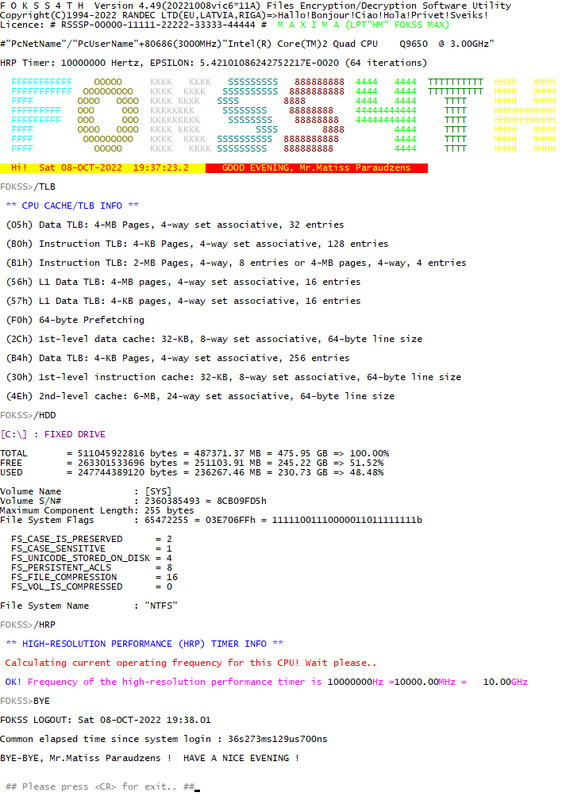Click the 'BYE-BYE, Mr.Matiss Paraudzens' line

coord(149,758)
